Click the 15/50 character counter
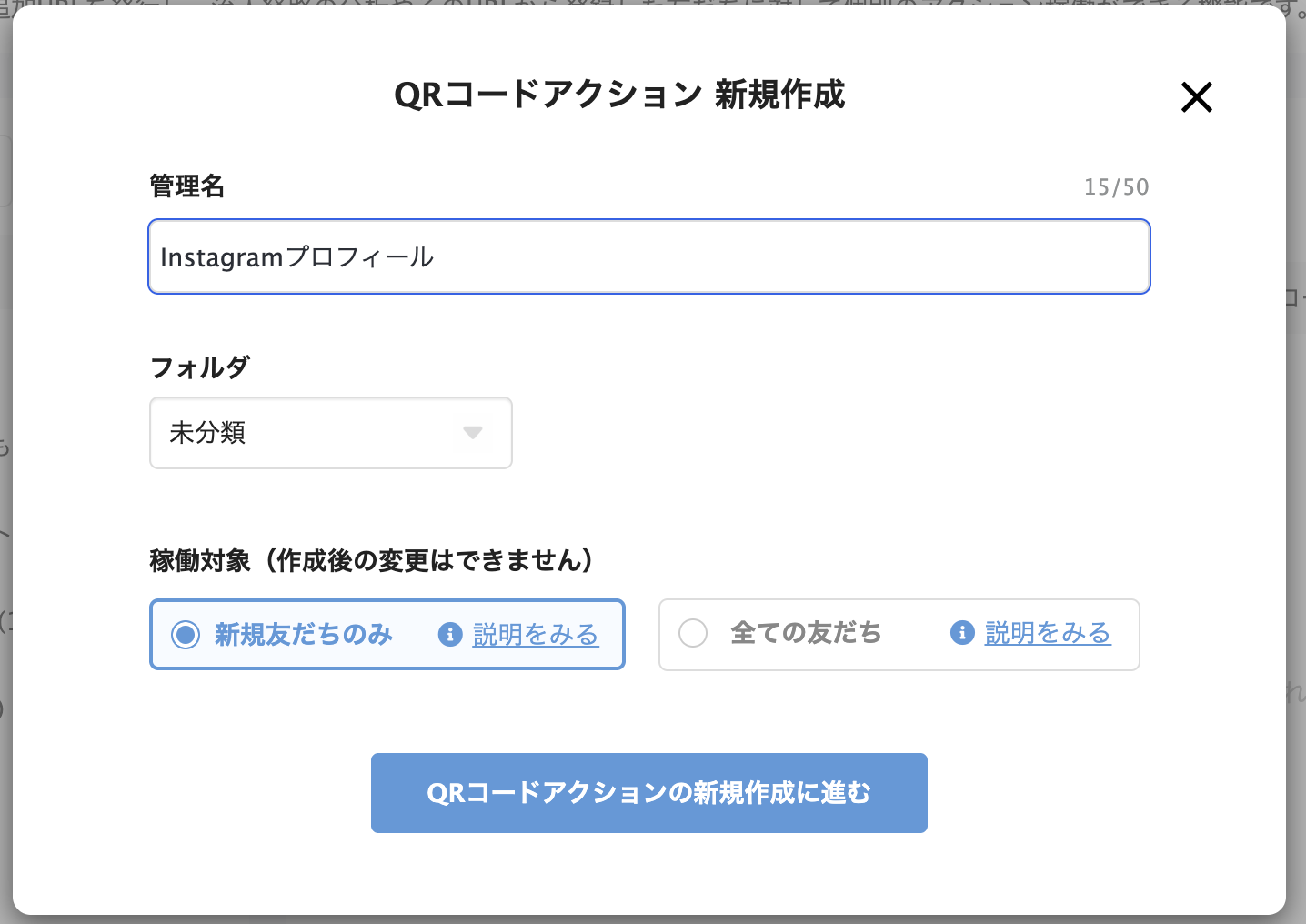This screenshot has width=1306, height=924. [1116, 187]
